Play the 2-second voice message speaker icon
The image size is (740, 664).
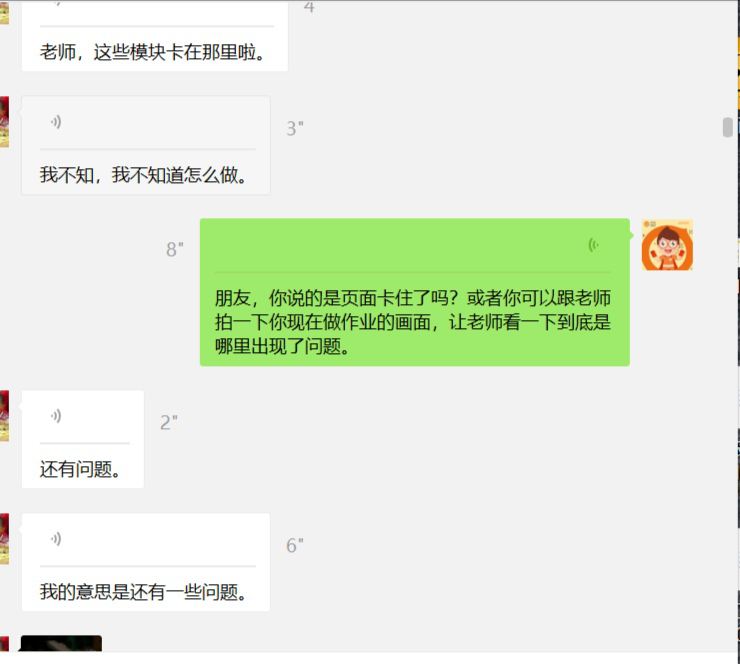coord(56,416)
